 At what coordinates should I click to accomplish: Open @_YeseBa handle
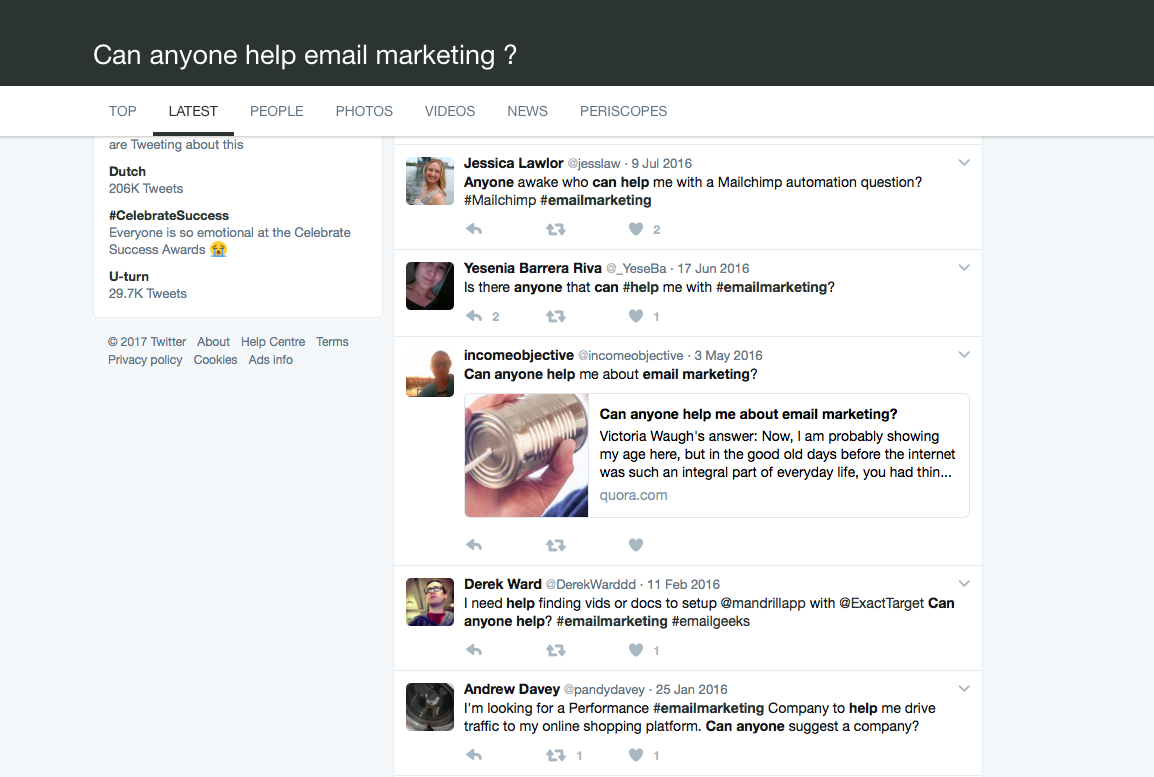click(x=636, y=269)
